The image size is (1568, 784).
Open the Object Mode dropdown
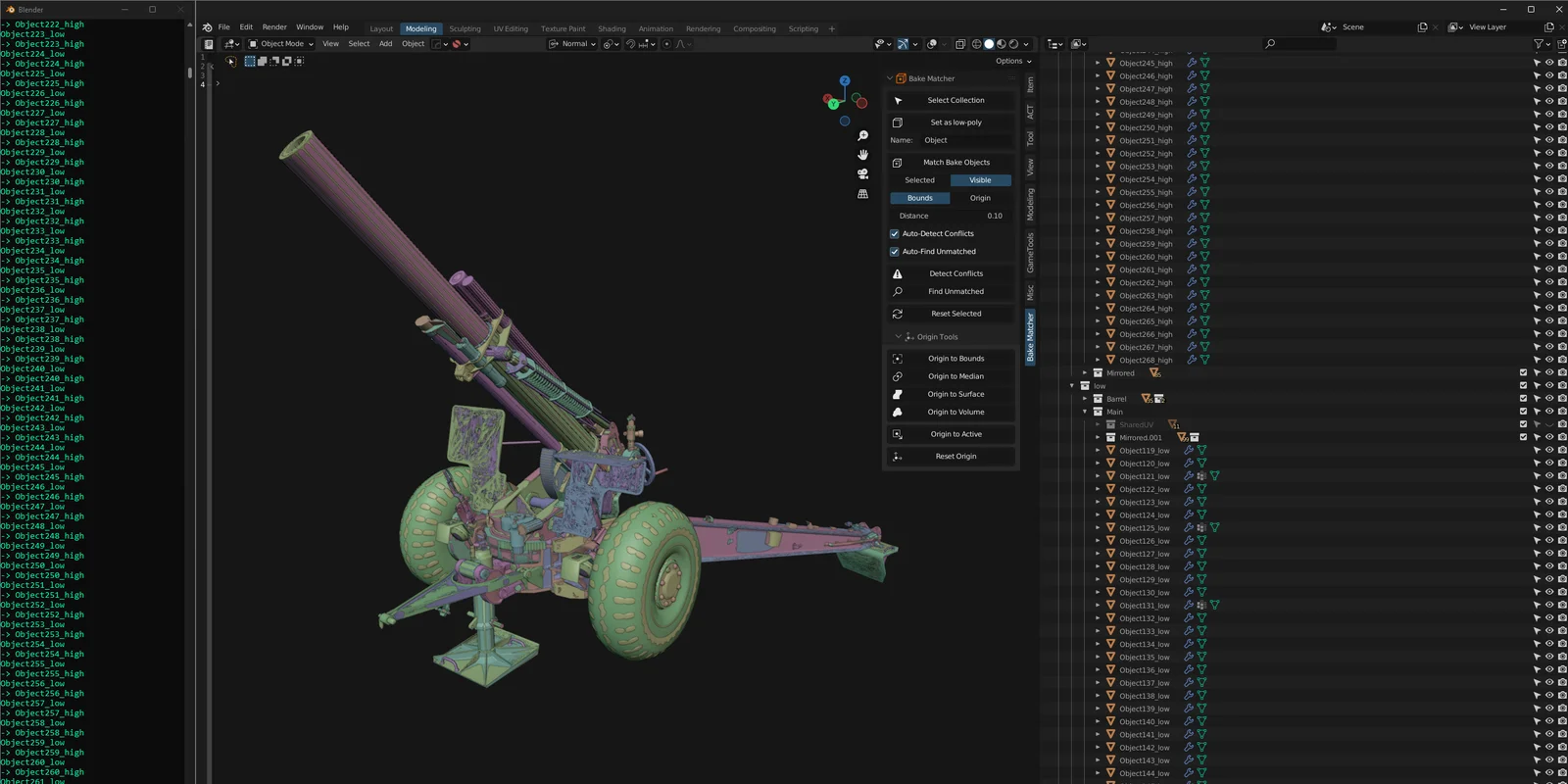[280, 44]
